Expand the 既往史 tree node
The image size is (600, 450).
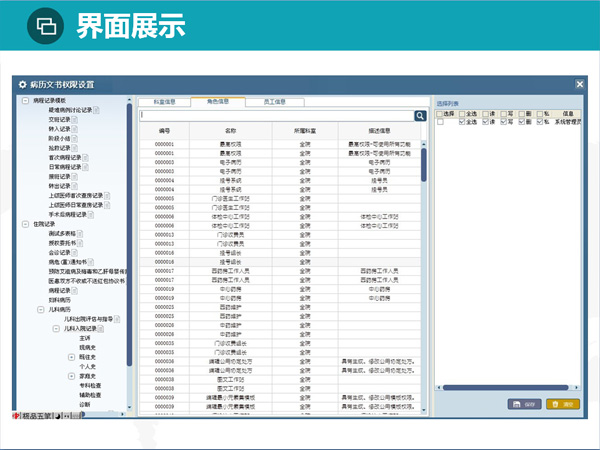[x=71, y=357]
